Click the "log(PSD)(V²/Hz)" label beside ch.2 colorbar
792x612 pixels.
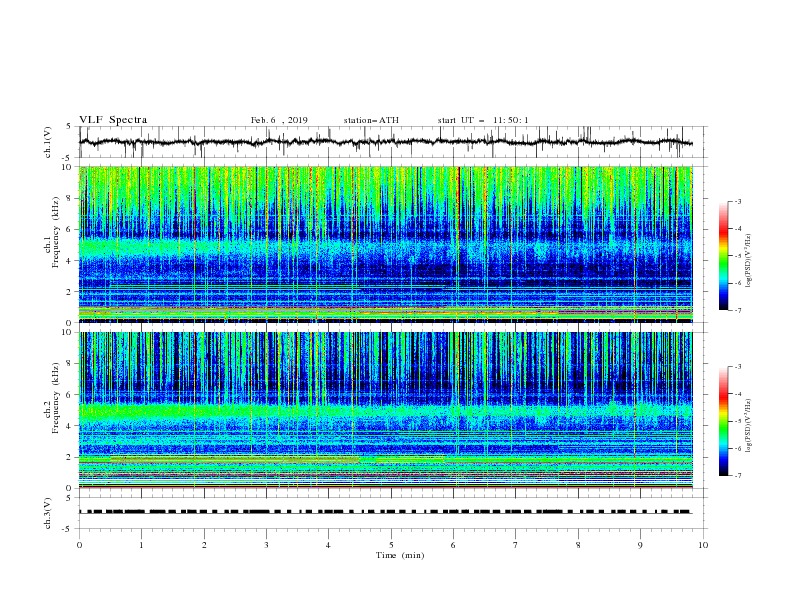coord(749,426)
